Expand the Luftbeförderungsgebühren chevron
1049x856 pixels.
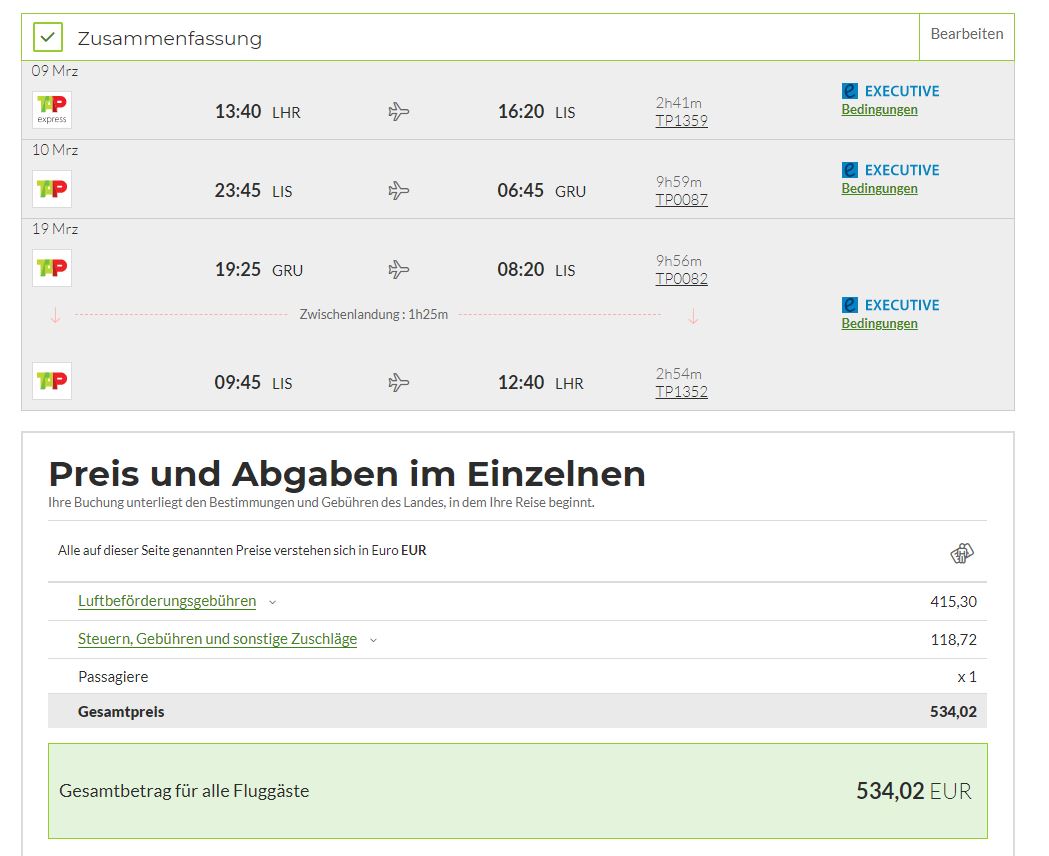coord(272,603)
